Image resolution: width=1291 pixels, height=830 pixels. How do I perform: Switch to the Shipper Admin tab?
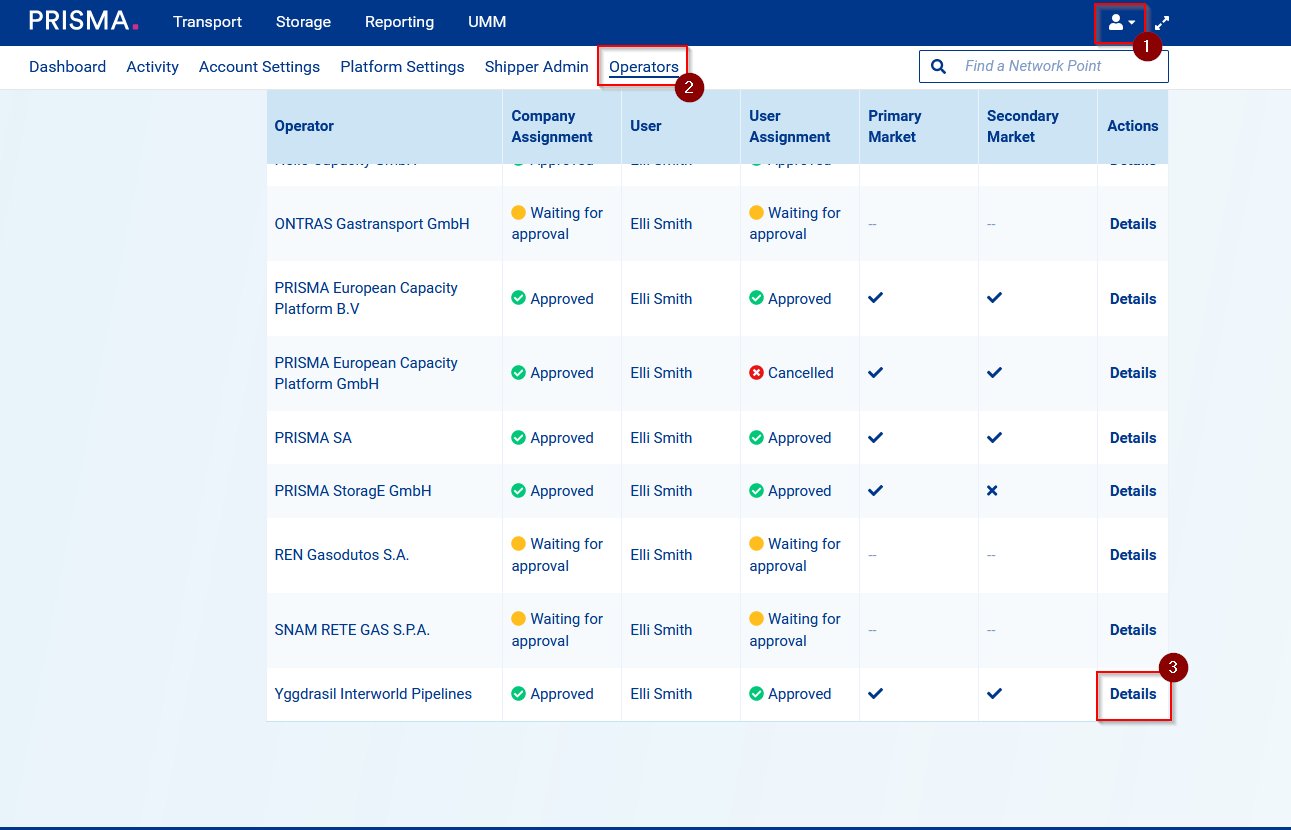[536, 67]
